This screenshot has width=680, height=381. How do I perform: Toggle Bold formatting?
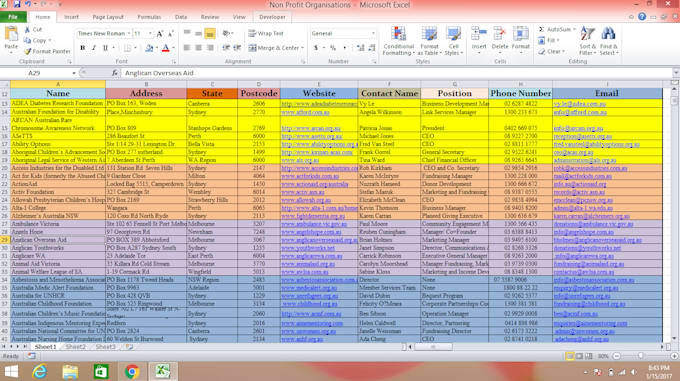tap(82, 48)
